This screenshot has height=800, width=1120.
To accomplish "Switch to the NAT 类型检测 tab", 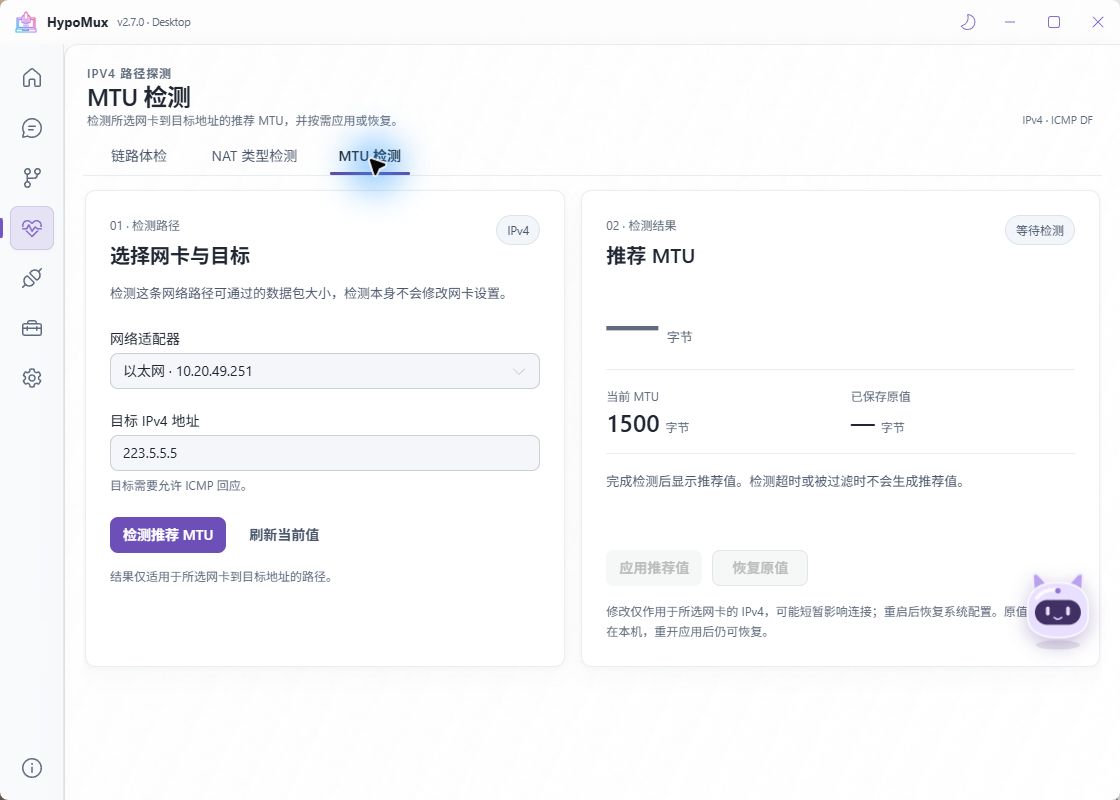I will pos(254,156).
